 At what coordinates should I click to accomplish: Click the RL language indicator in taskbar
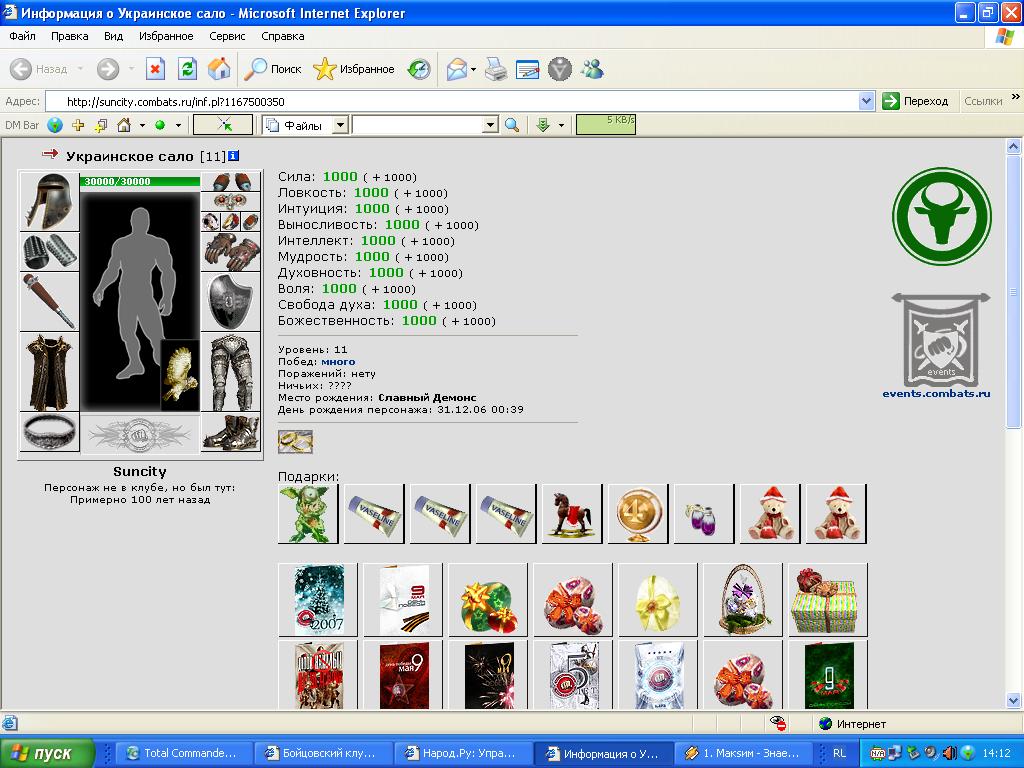pyautogui.click(x=839, y=753)
